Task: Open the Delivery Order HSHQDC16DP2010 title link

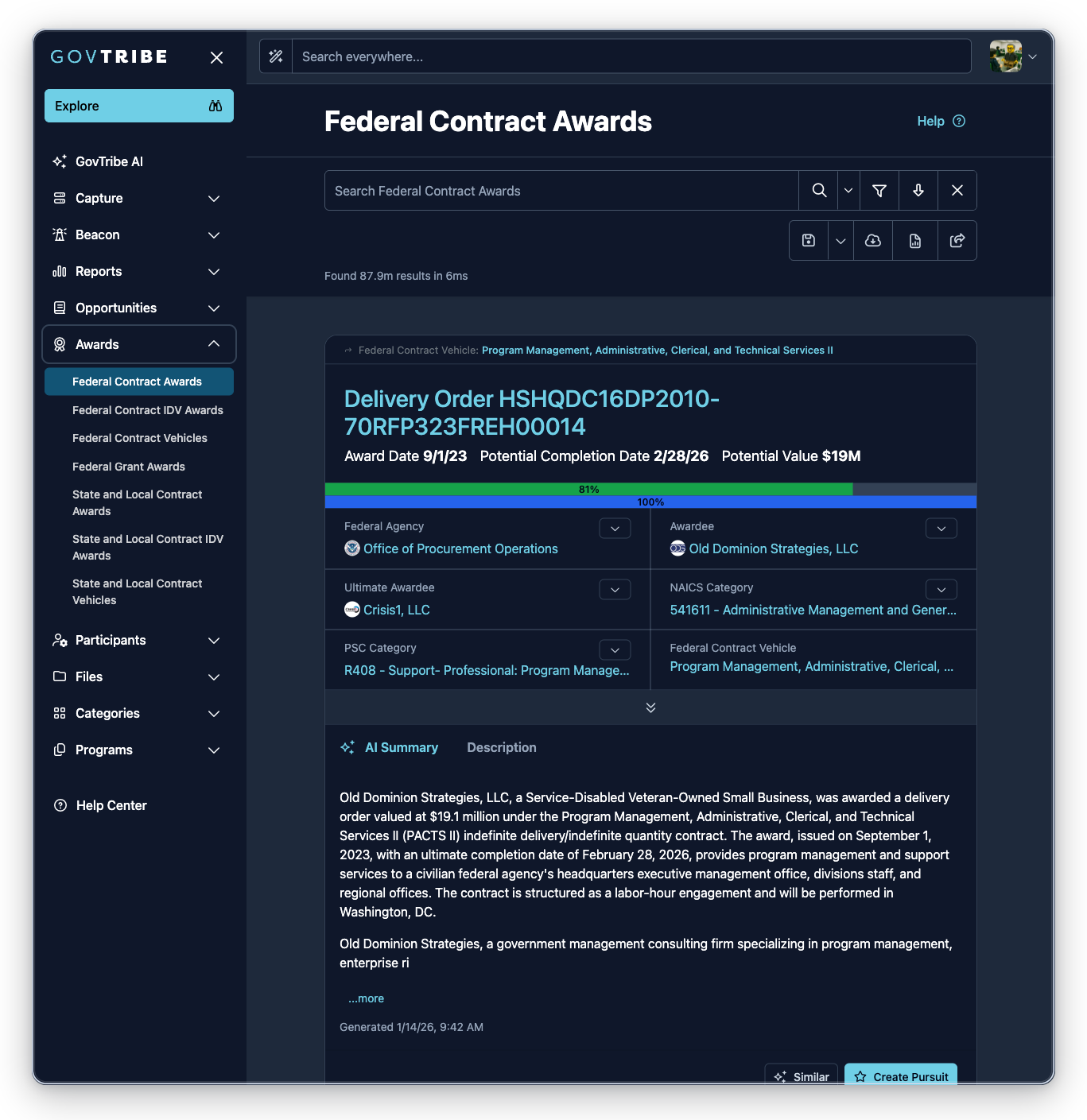Action: coord(532,413)
